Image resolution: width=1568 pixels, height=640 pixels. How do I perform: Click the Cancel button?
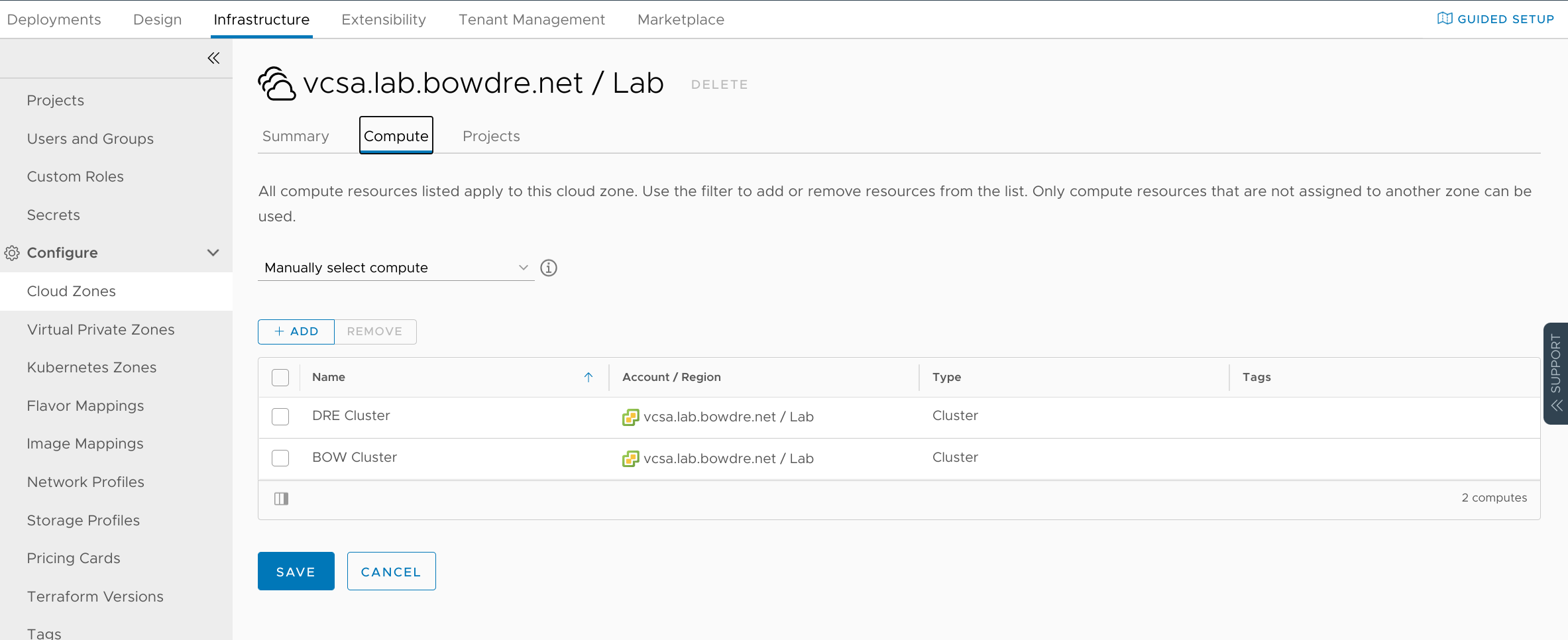coord(391,571)
